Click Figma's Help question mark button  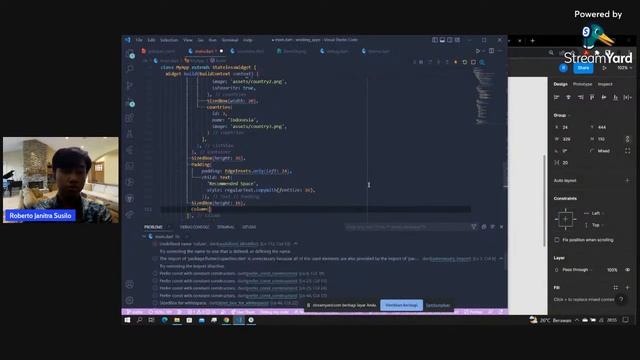point(621,299)
